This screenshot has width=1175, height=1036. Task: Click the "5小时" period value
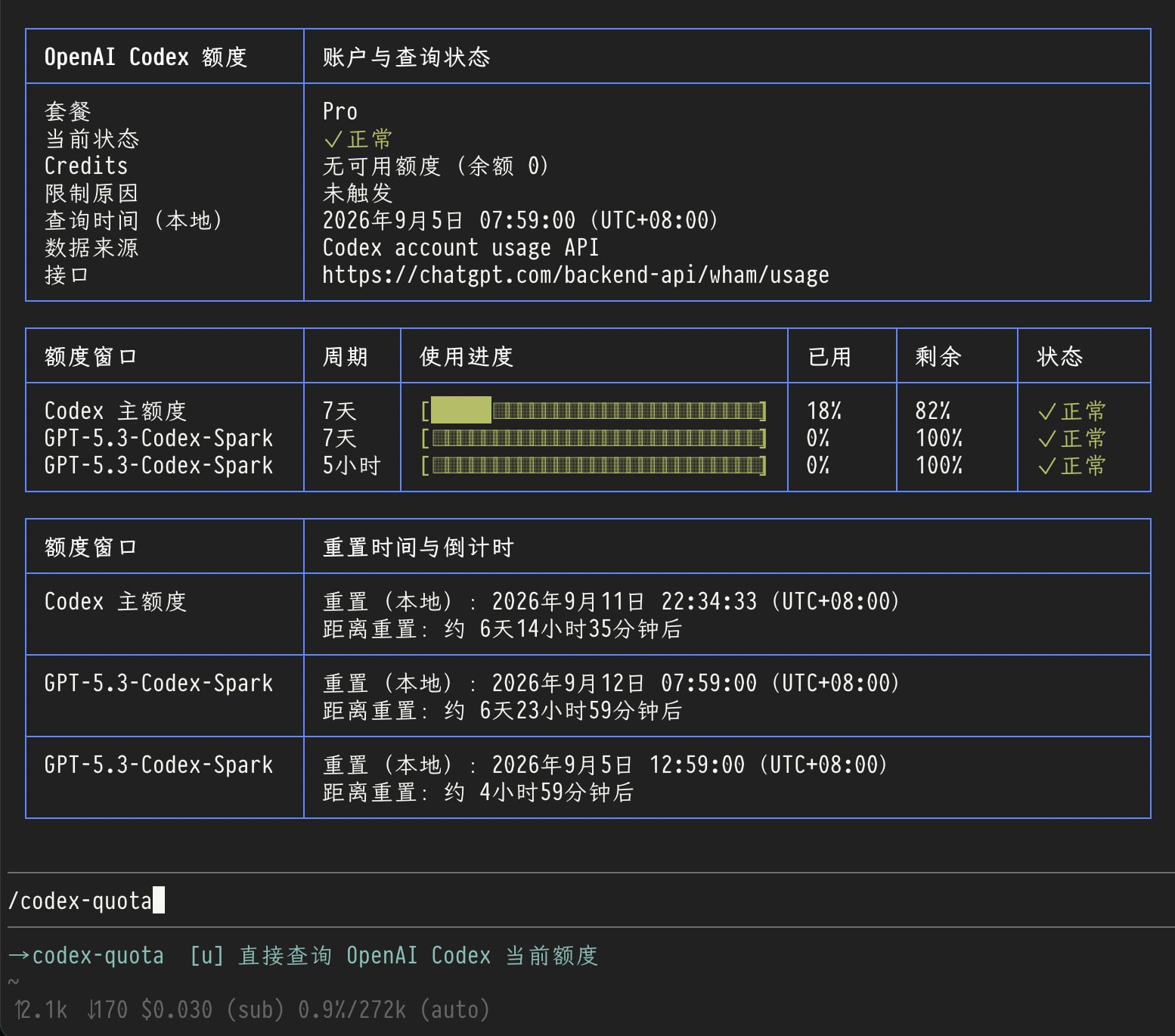pyautogui.click(x=352, y=465)
